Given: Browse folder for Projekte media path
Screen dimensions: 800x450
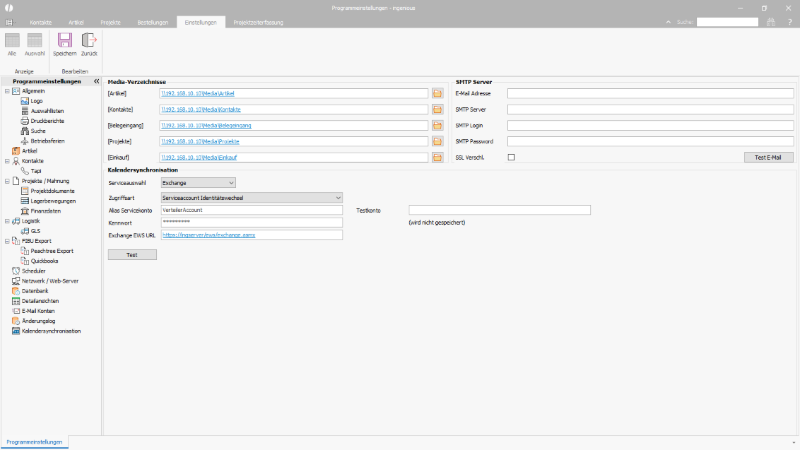Looking at the screenshot, I should (437, 141).
